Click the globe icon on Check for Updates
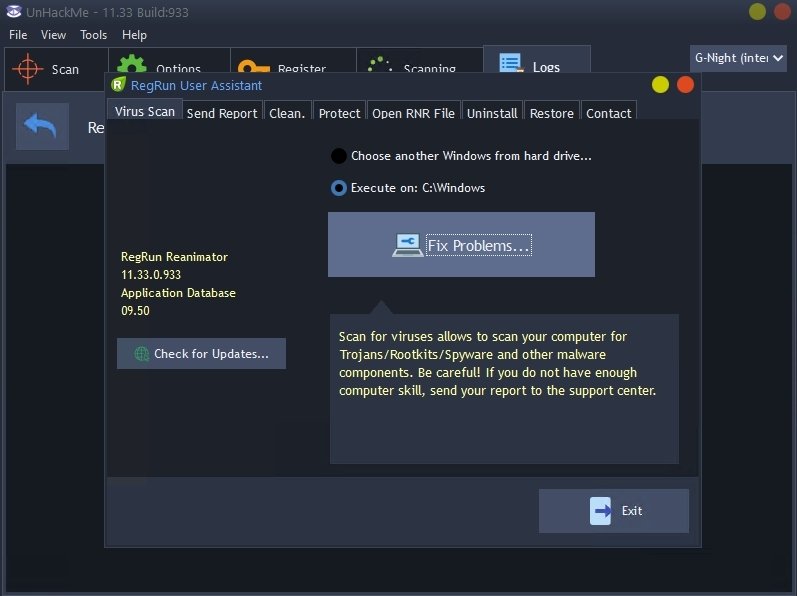The height and width of the screenshot is (596, 797). pos(141,354)
